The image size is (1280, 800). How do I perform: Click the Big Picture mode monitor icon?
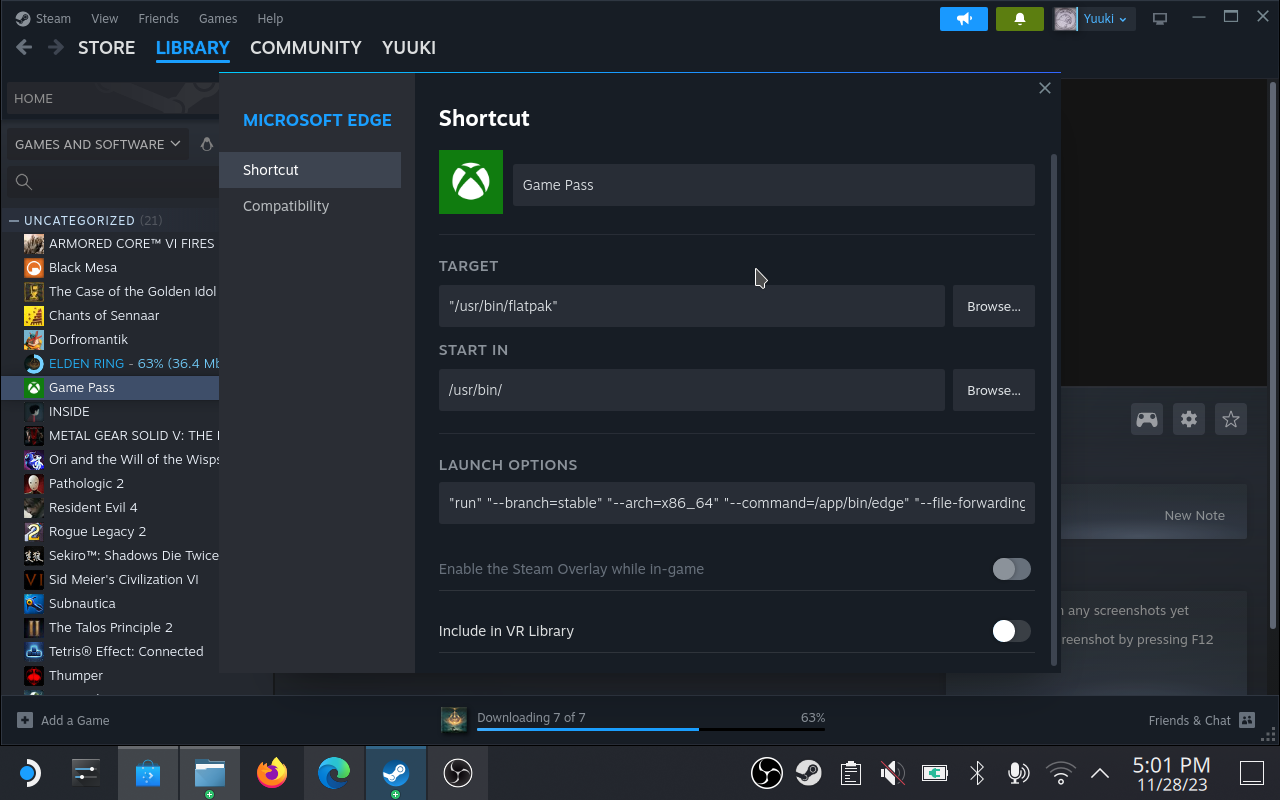[x=1160, y=18]
